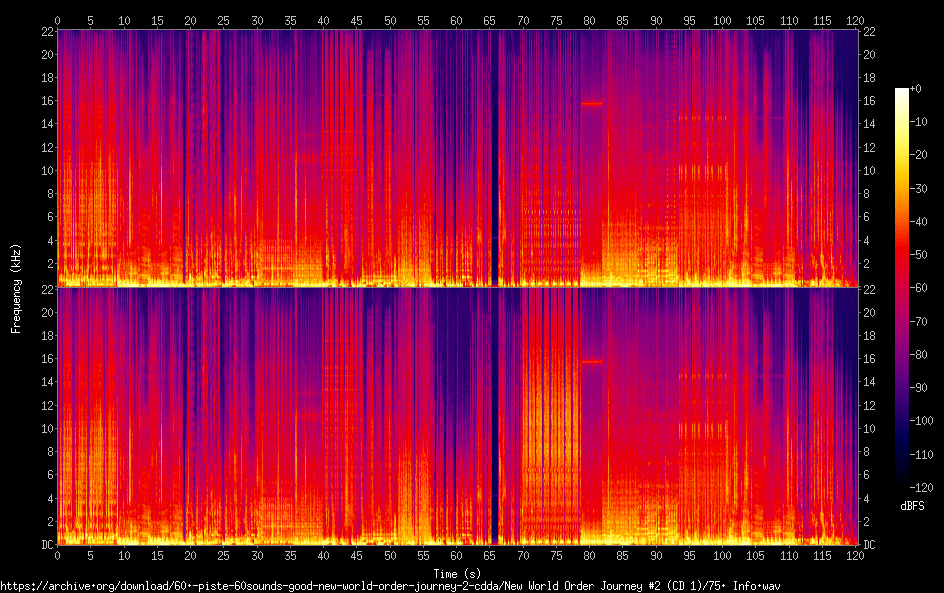944x593 pixels.
Task: Click the 0 tick on the bottom time axis
Action: click(x=57, y=555)
